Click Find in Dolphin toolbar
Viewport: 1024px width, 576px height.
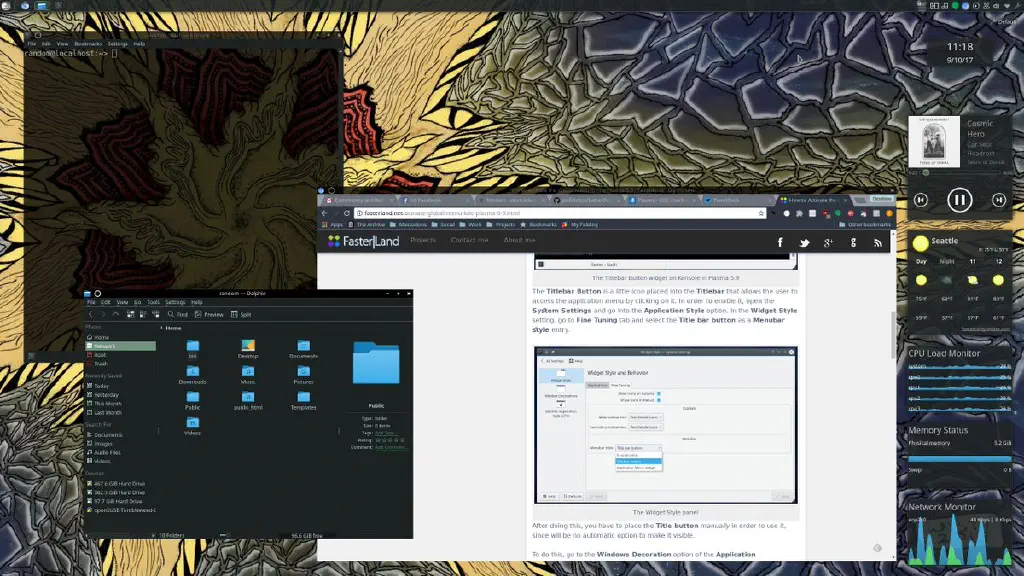(178, 314)
